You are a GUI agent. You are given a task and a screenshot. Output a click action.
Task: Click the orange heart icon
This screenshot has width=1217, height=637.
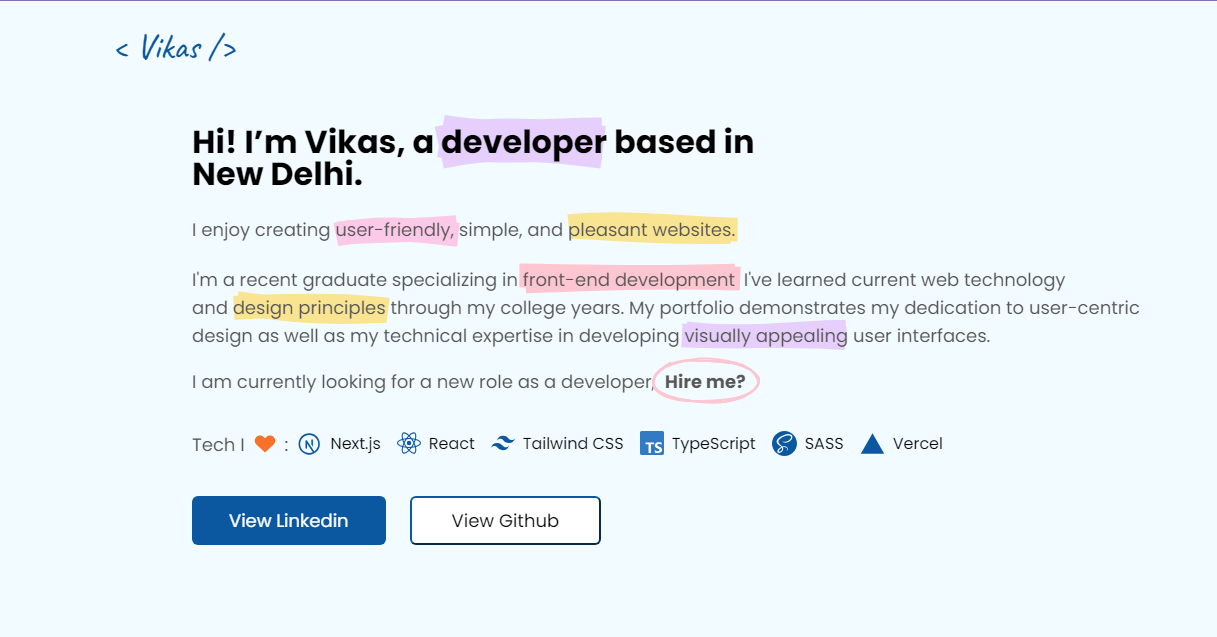tap(264, 442)
